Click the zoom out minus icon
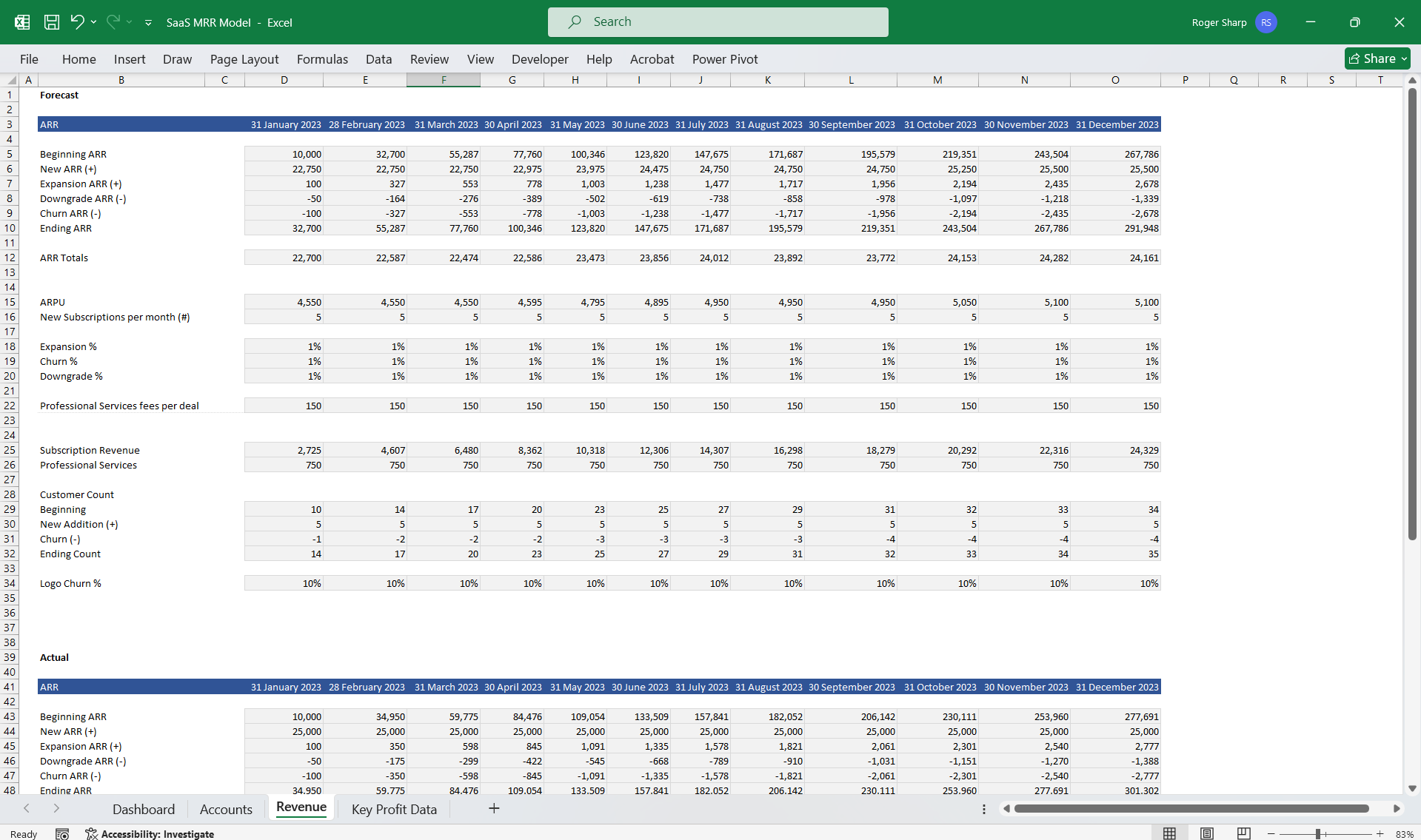Screen dimensions: 1421x840 1271,834
